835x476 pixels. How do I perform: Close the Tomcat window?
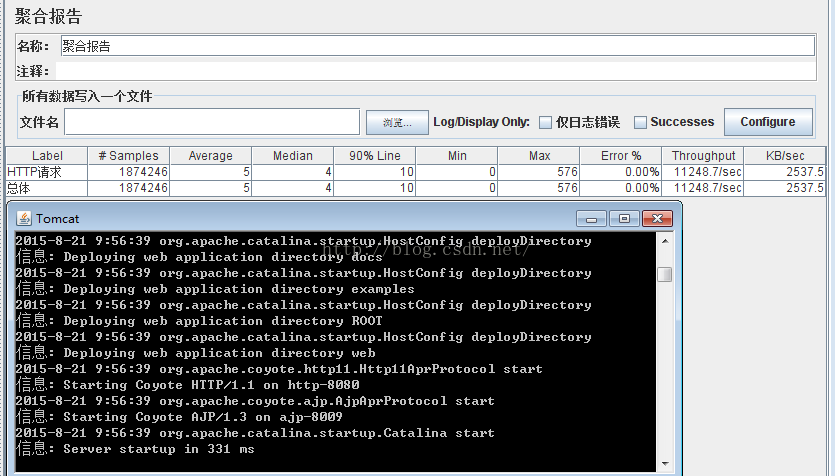click(x=657, y=219)
